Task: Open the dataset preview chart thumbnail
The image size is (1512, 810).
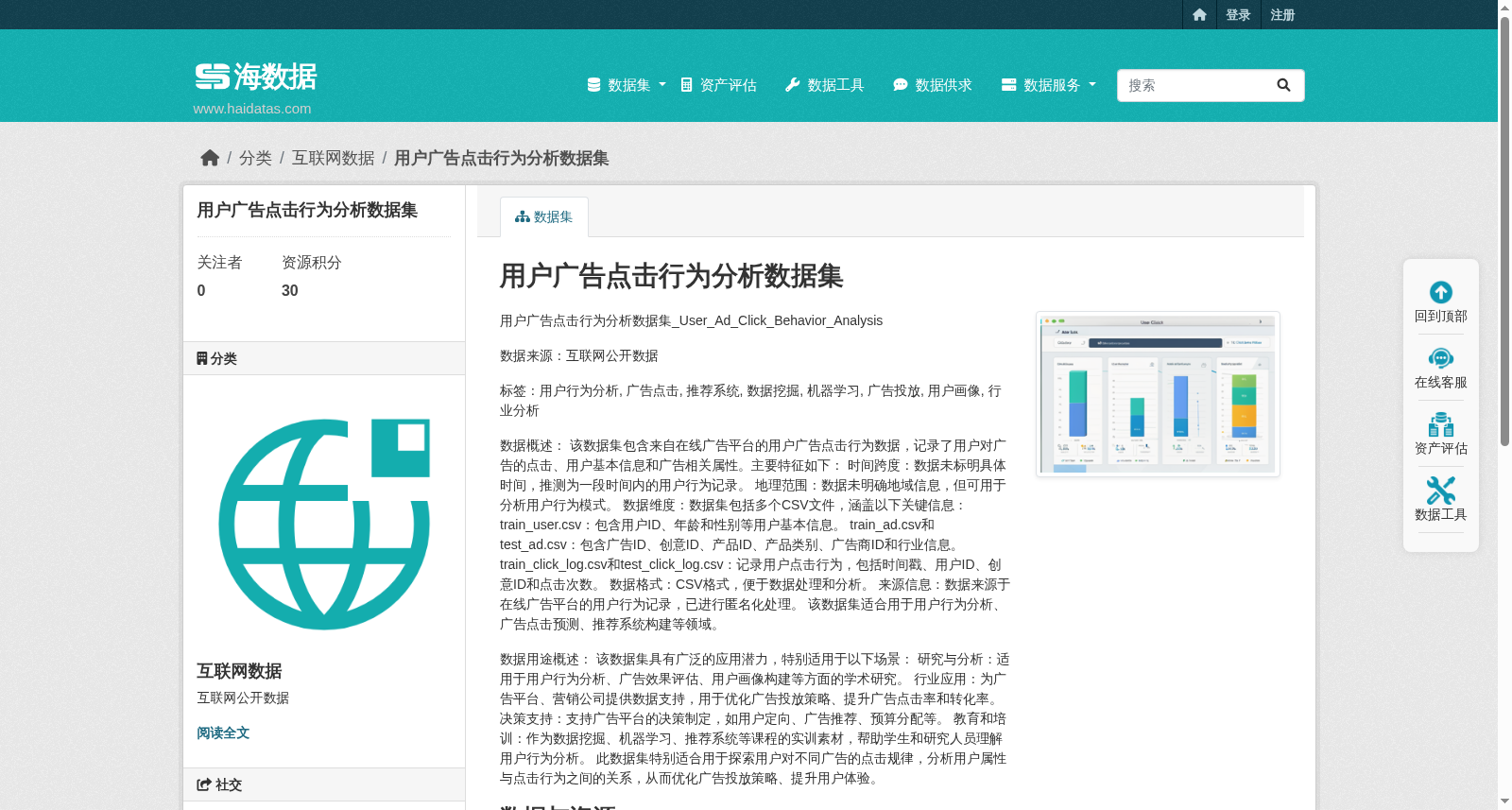Action: coord(1158,394)
